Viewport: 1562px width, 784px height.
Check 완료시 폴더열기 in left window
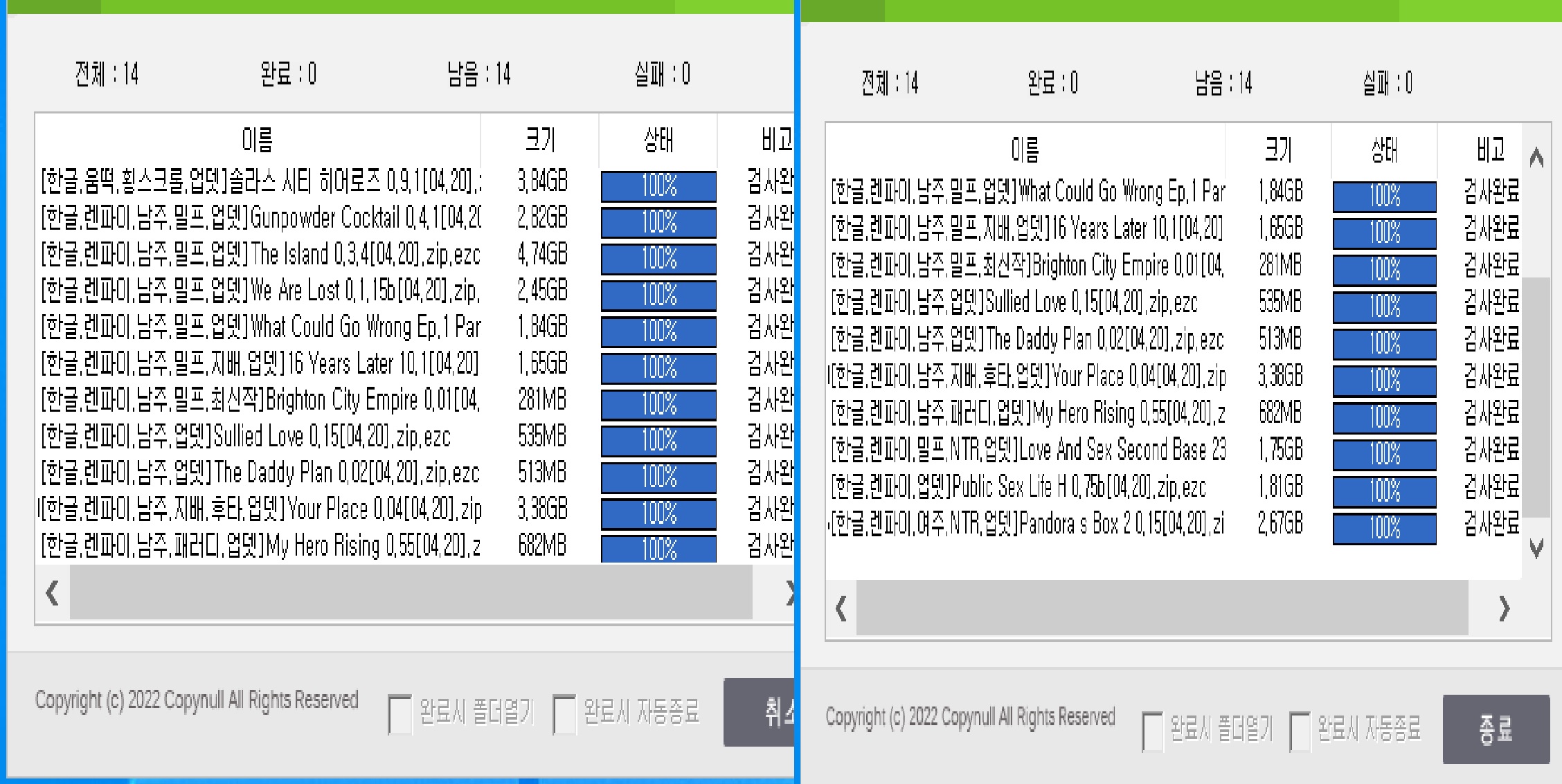[400, 713]
